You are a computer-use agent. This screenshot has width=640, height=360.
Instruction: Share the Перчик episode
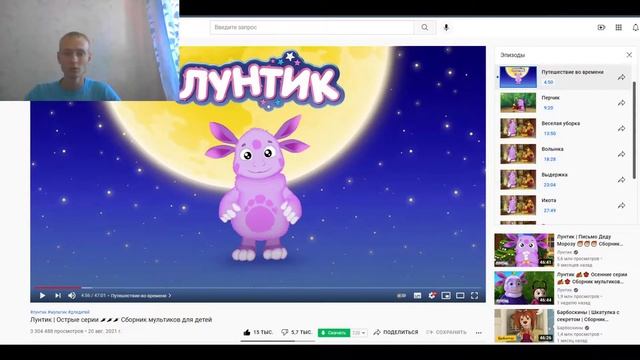(x=621, y=103)
